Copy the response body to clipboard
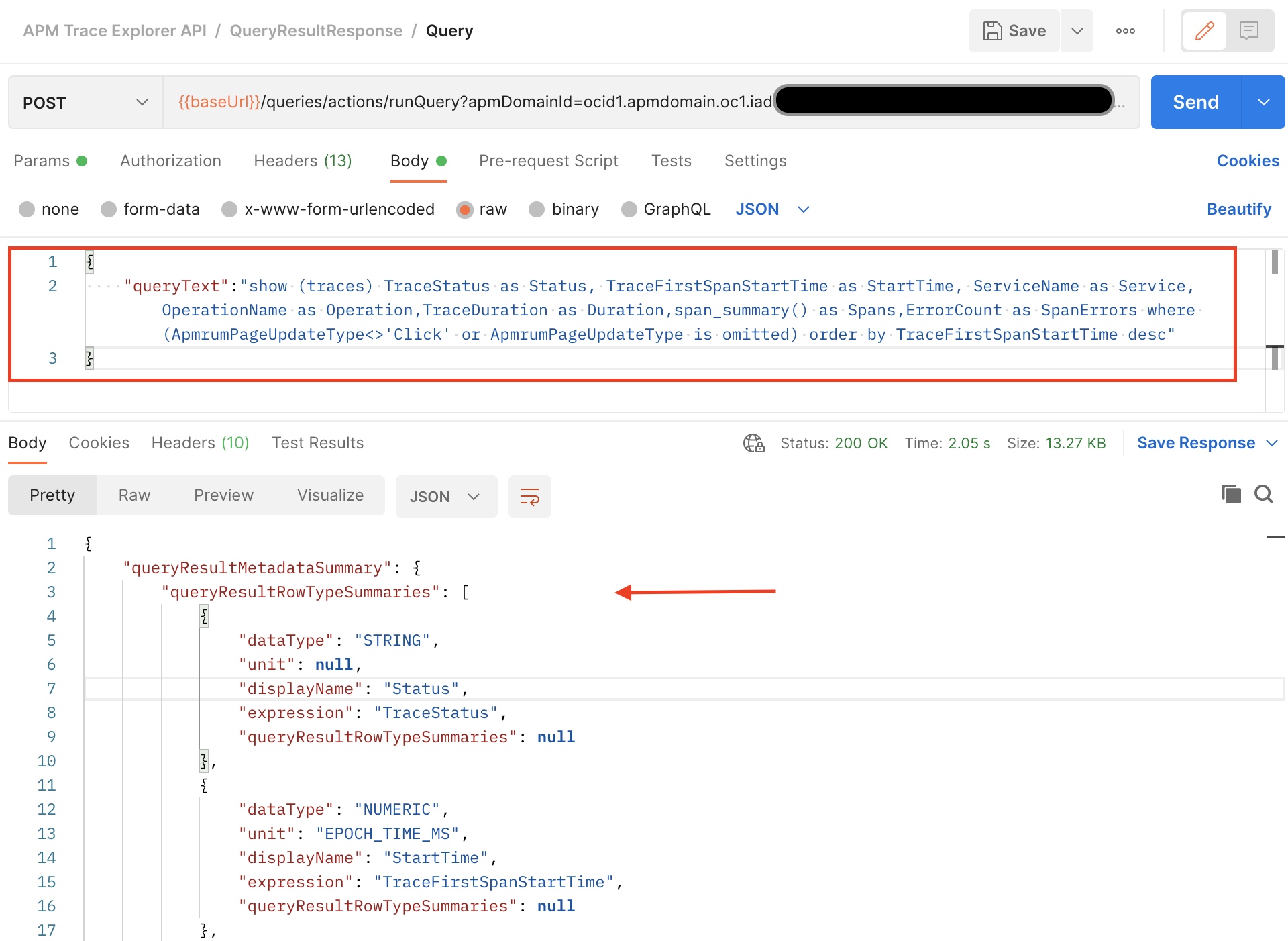The image size is (1288, 941). (1231, 495)
